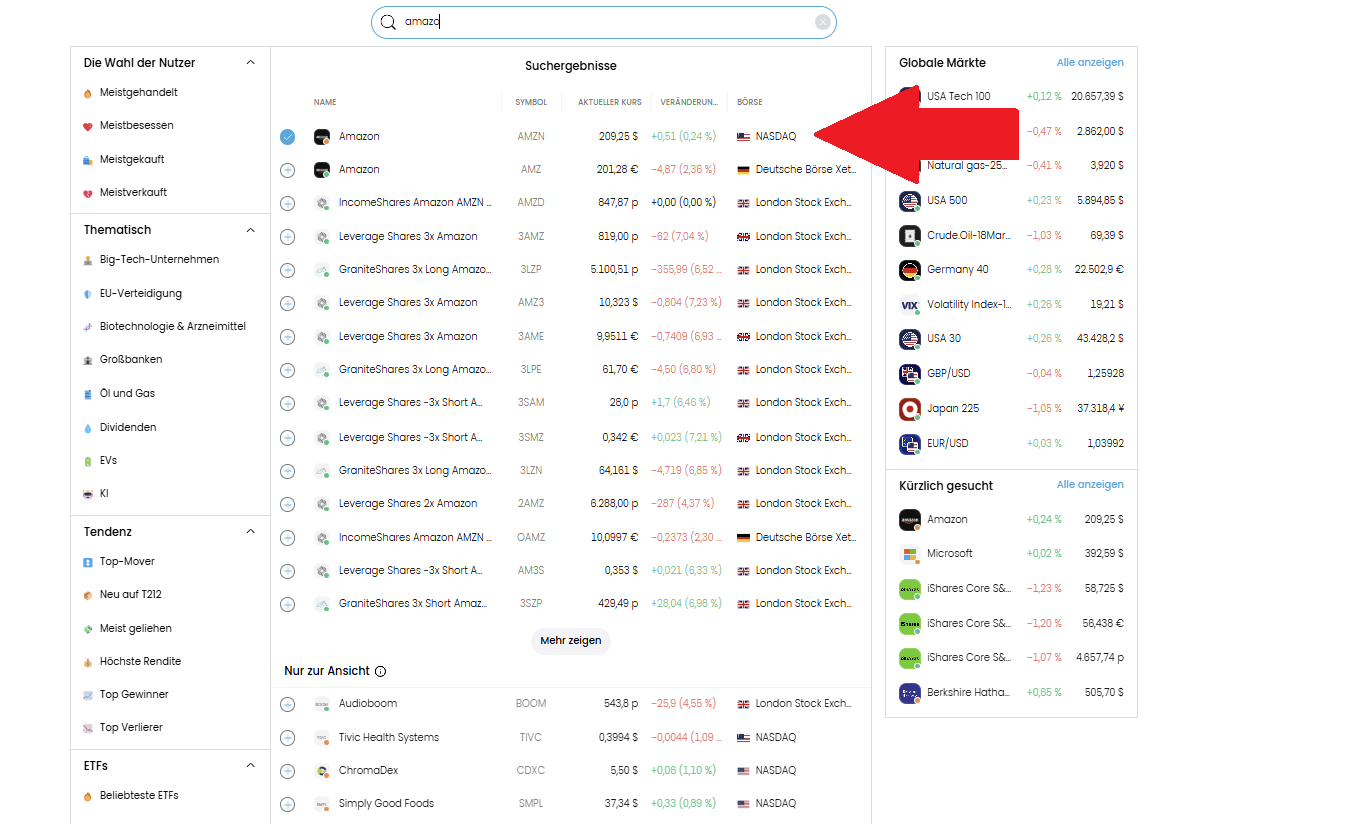Image resolution: width=1368 pixels, height=824 pixels.
Task: Collapse the ETFs section
Action: click(x=250, y=766)
